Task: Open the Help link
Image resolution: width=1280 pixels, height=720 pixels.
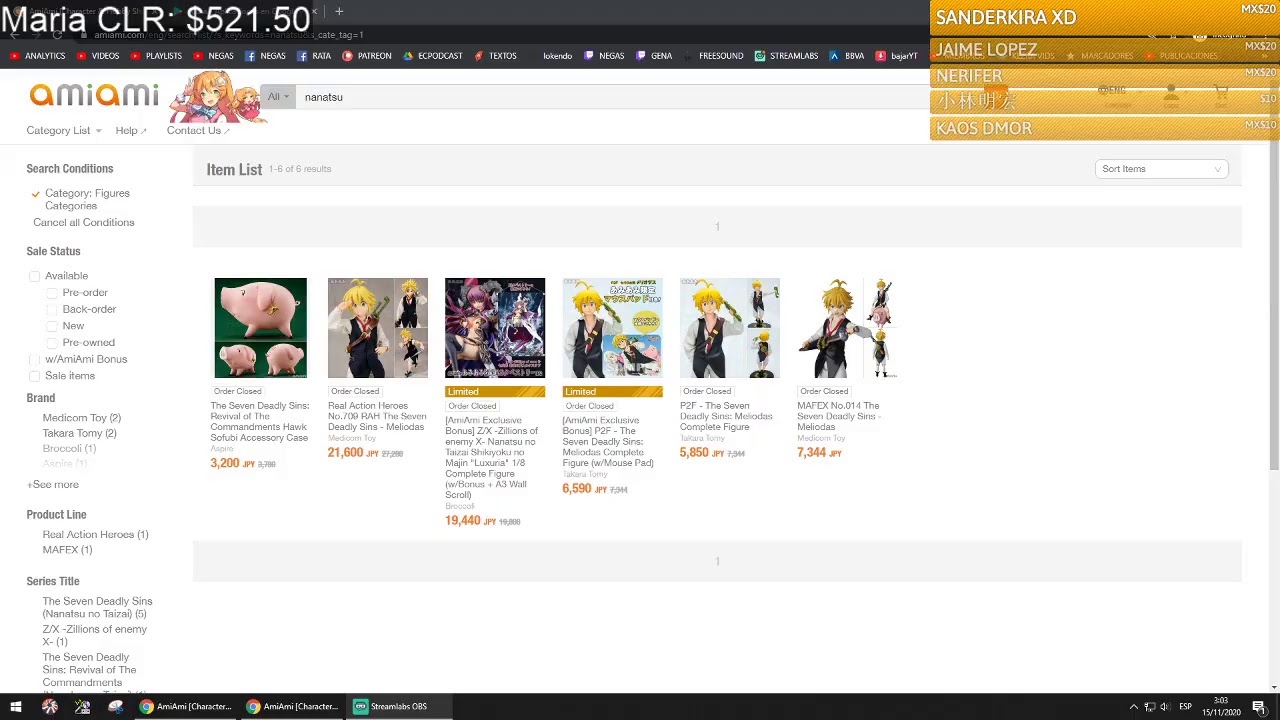Action: [131, 131]
